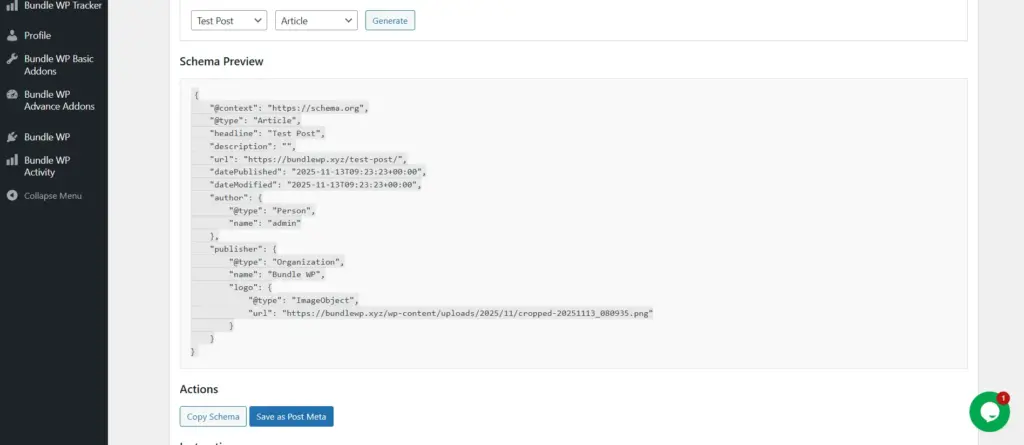The image size is (1024, 445).
Task: Click the "publisher" line in schema
Action: (244, 249)
